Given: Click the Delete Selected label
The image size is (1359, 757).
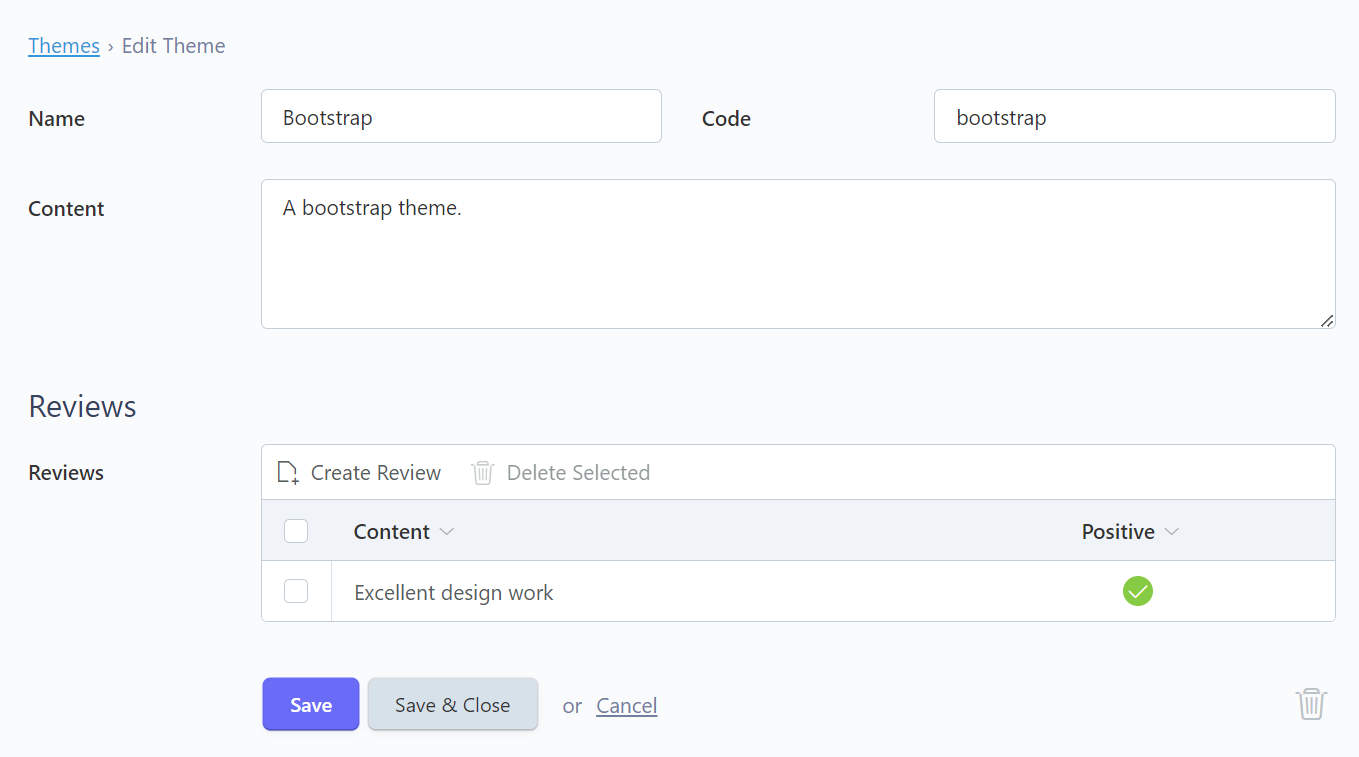Looking at the screenshot, I should (x=578, y=473).
